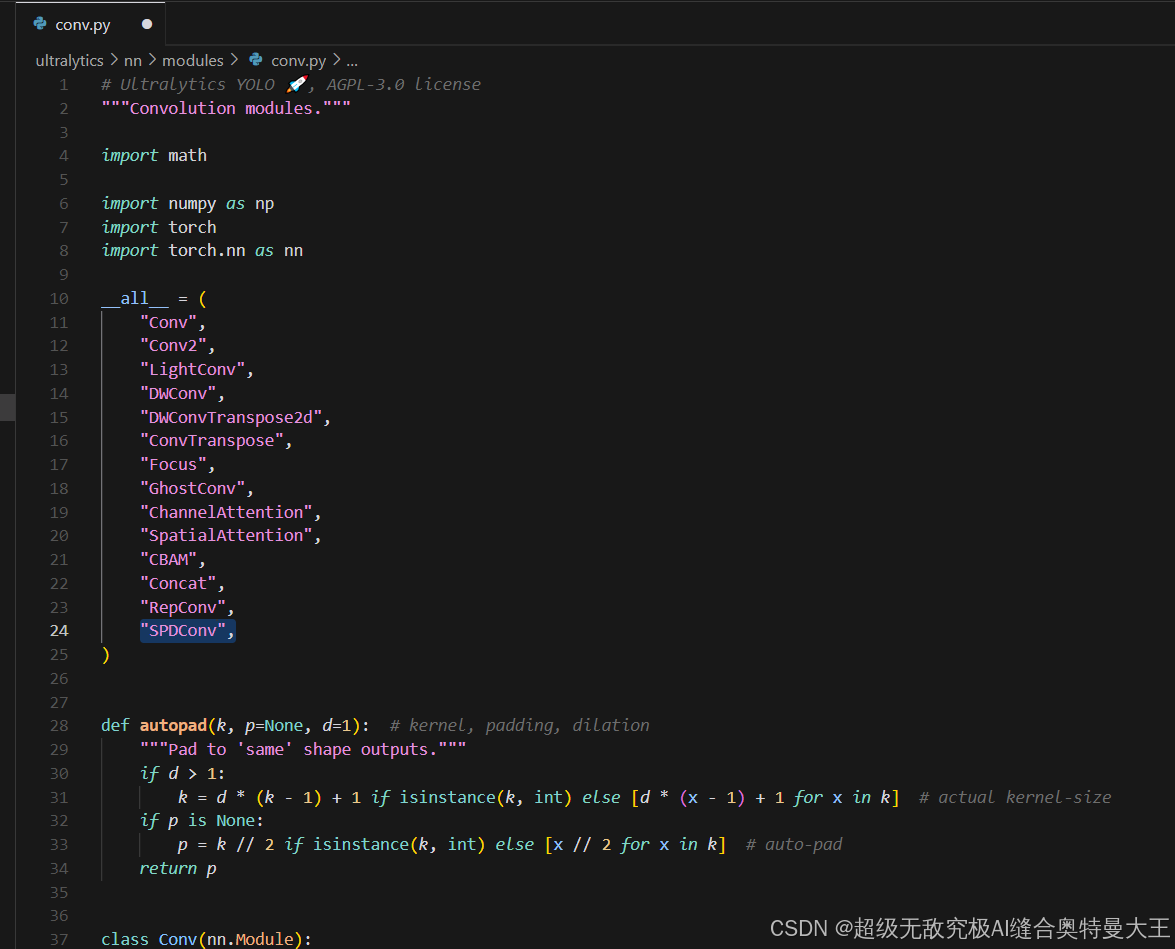Click the Python icon on the conv.py tab
The width and height of the screenshot is (1175, 949).
point(39,24)
